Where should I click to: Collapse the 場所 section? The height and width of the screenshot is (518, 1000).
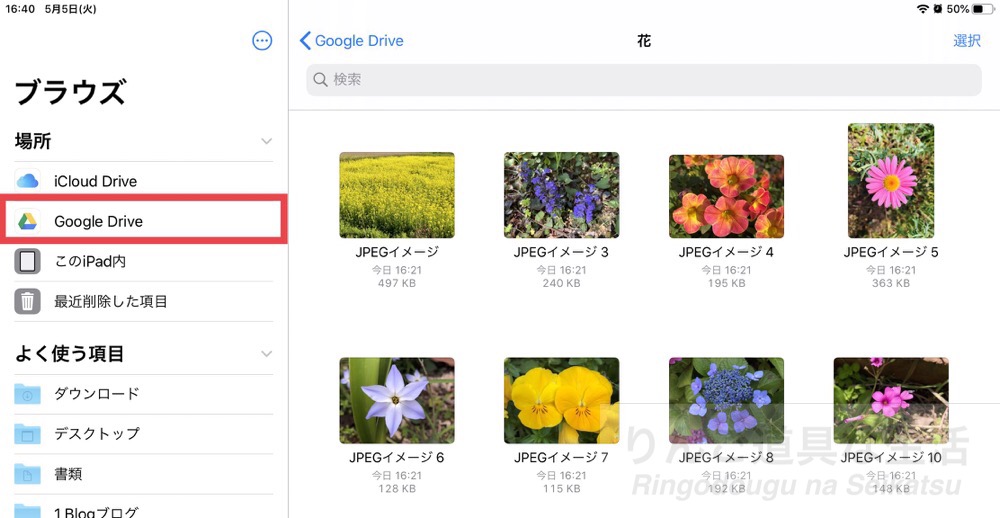(267, 141)
